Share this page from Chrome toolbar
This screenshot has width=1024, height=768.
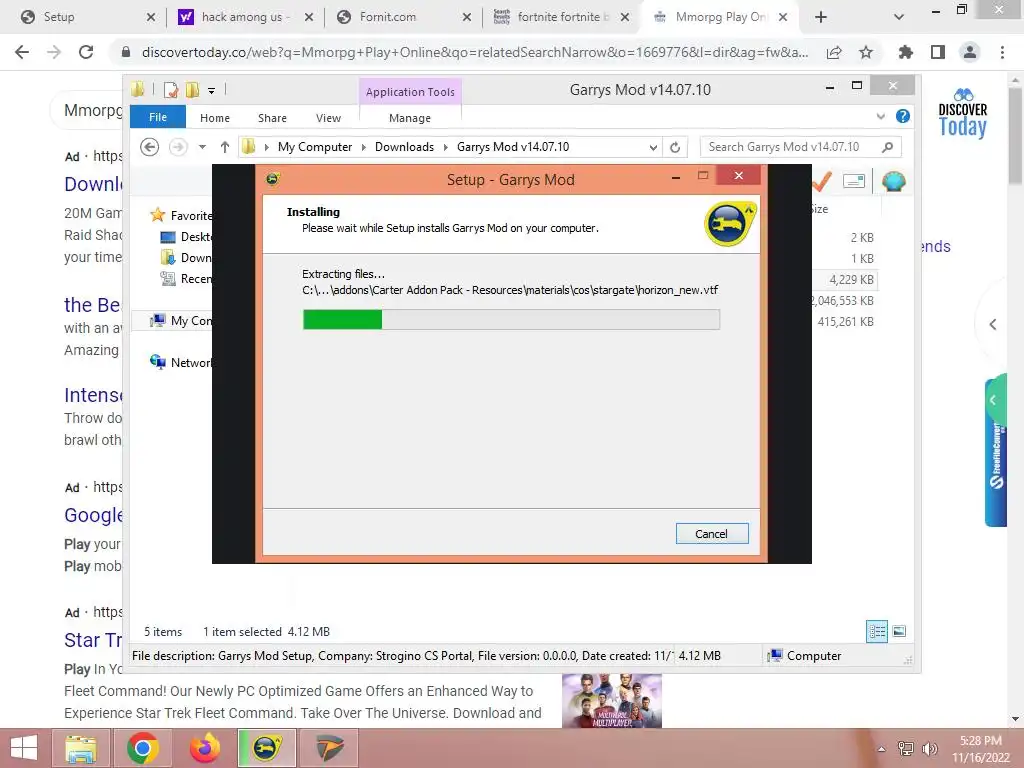coord(834,52)
